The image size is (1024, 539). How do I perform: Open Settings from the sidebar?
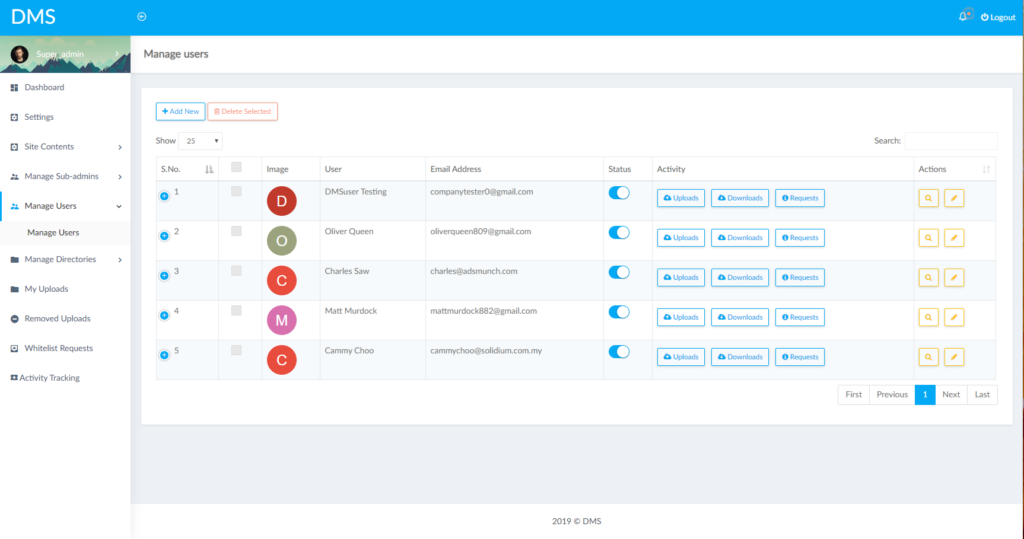[x=39, y=118]
